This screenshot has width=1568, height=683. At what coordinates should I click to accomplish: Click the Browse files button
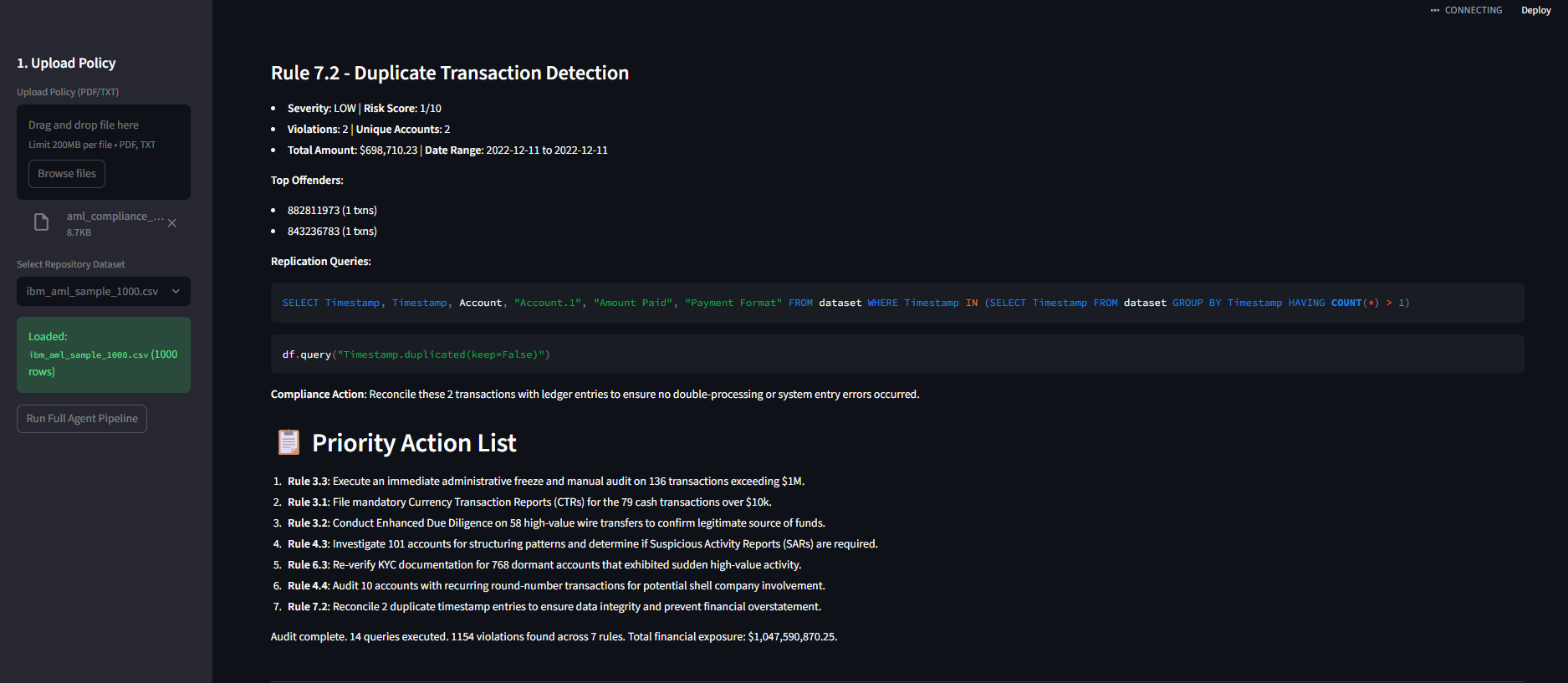pyautogui.click(x=67, y=174)
